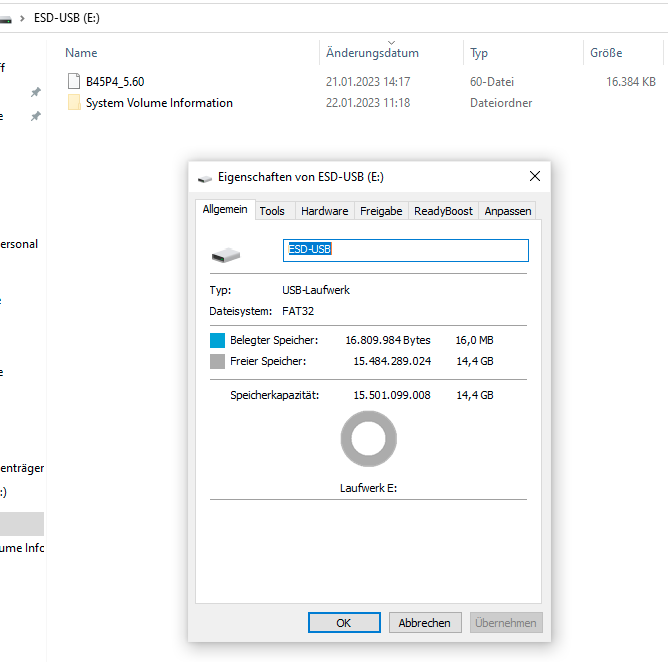
Task: Click the sidebar item ending in 'enträger'
Action: click(22, 468)
